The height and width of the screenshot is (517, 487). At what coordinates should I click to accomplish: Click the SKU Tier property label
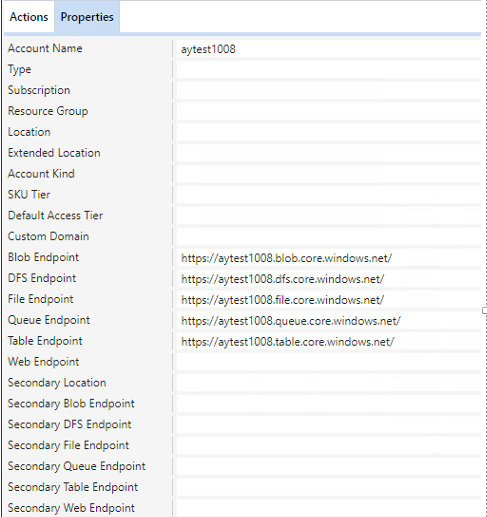coord(29,195)
